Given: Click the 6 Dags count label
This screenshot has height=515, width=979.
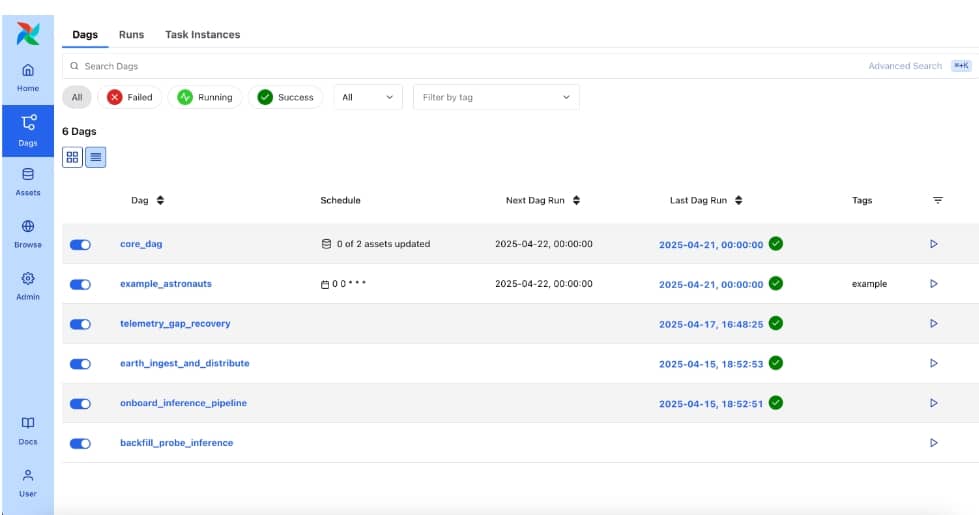Looking at the screenshot, I should click(79, 132).
